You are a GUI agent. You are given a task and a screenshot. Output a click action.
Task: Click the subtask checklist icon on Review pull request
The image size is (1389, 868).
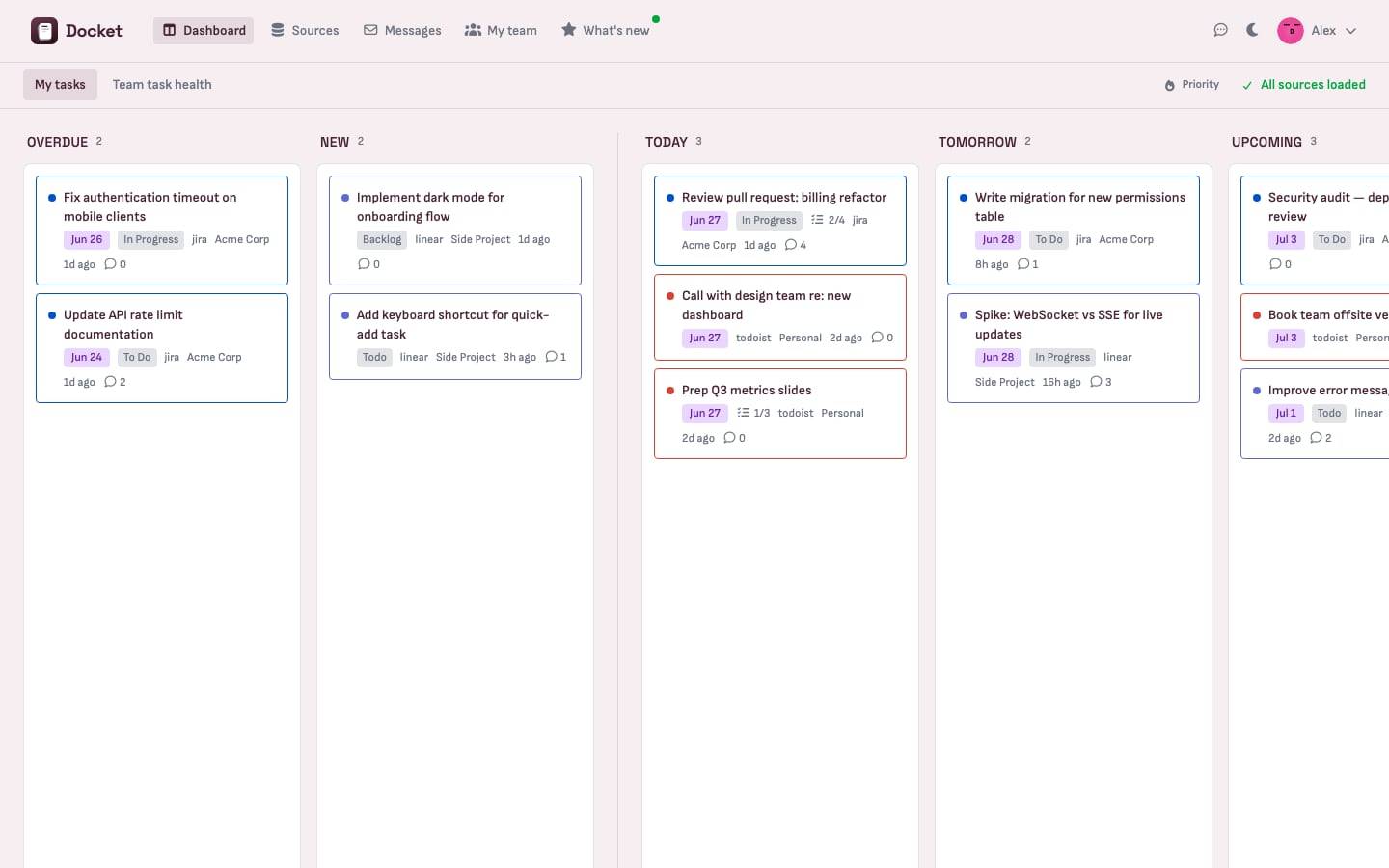(x=817, y=220)
